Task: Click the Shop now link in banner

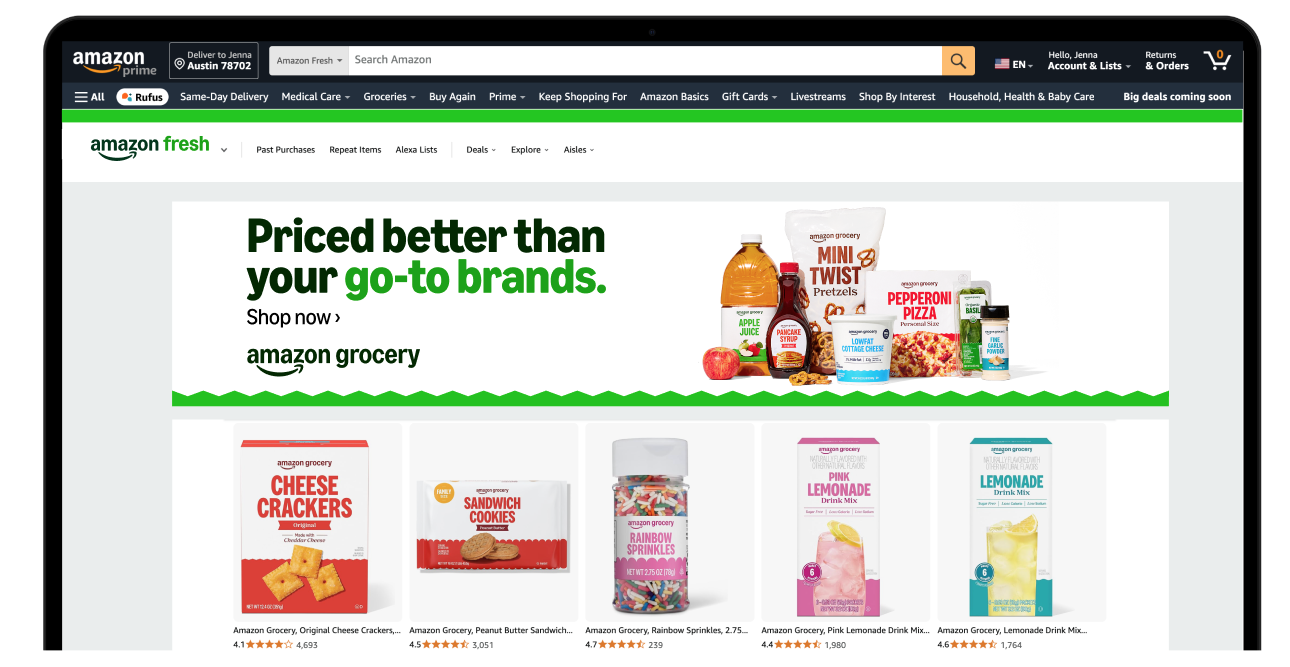Action: [x=293, y=318]
